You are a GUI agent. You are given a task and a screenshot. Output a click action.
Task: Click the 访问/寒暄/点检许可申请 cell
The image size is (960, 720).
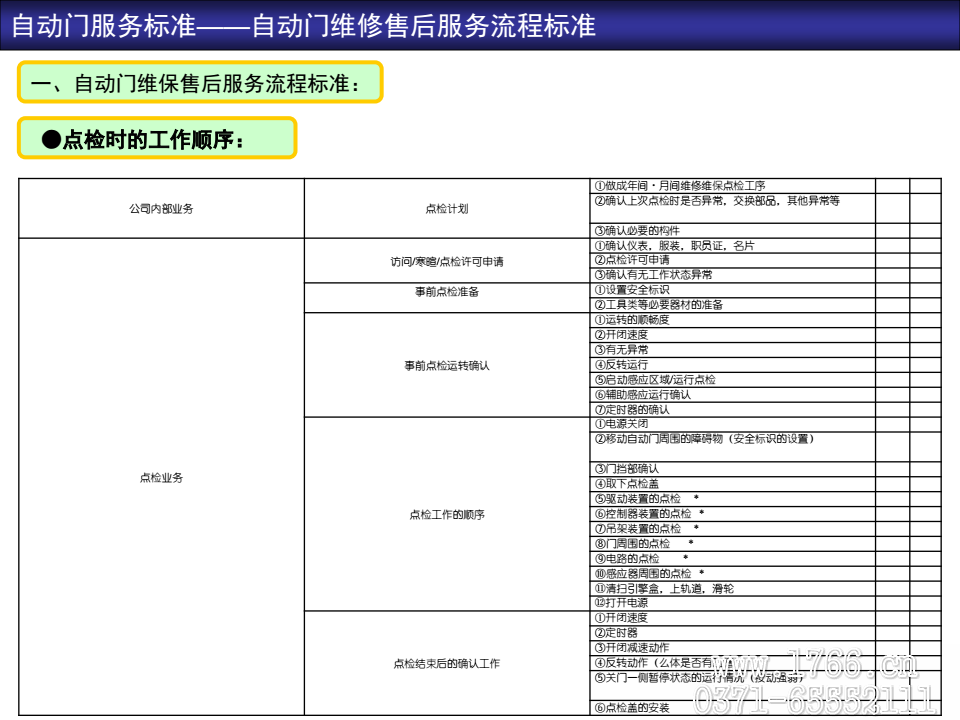click(447, 261)
